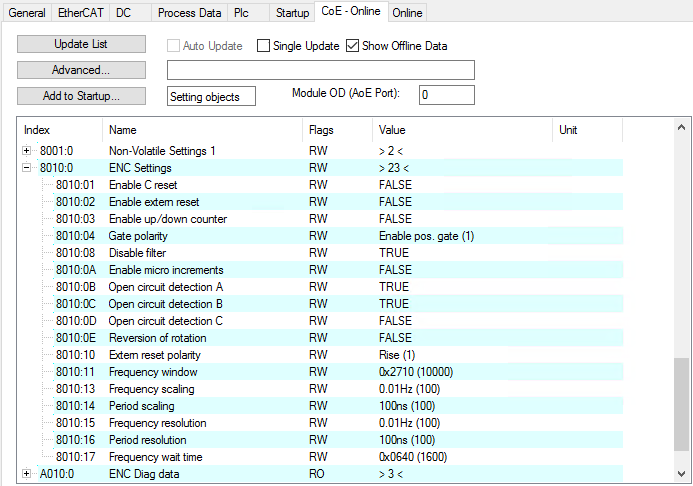Select the 8010:02 index entry
This screenshot has width=693, height=486.
pos(75,202)
